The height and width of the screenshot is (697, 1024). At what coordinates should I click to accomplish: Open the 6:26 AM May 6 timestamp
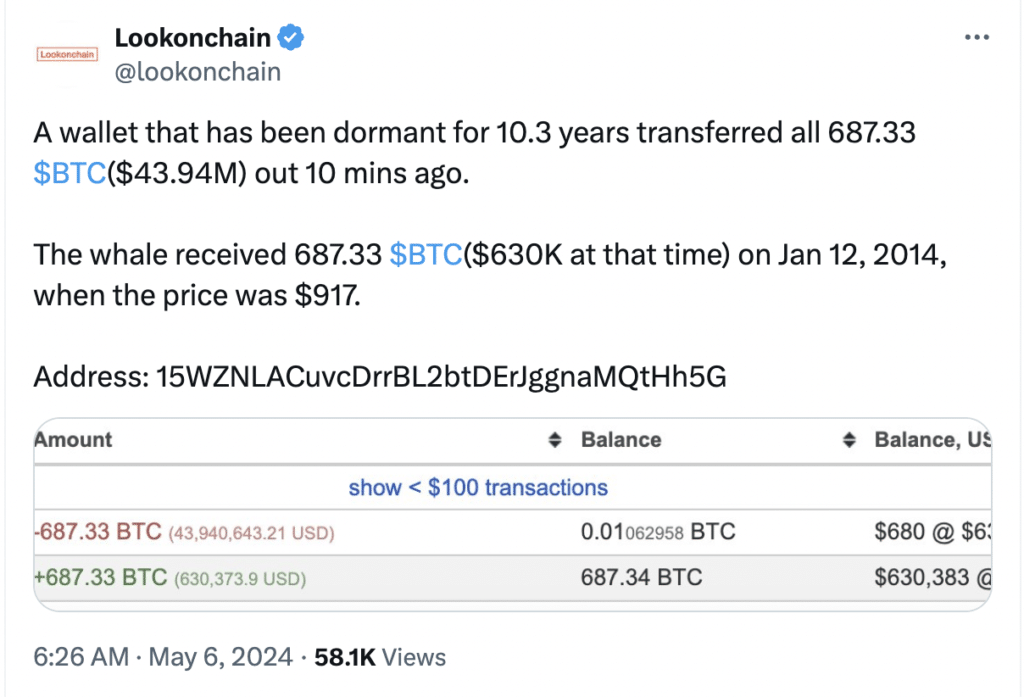(x=164, y=657)
